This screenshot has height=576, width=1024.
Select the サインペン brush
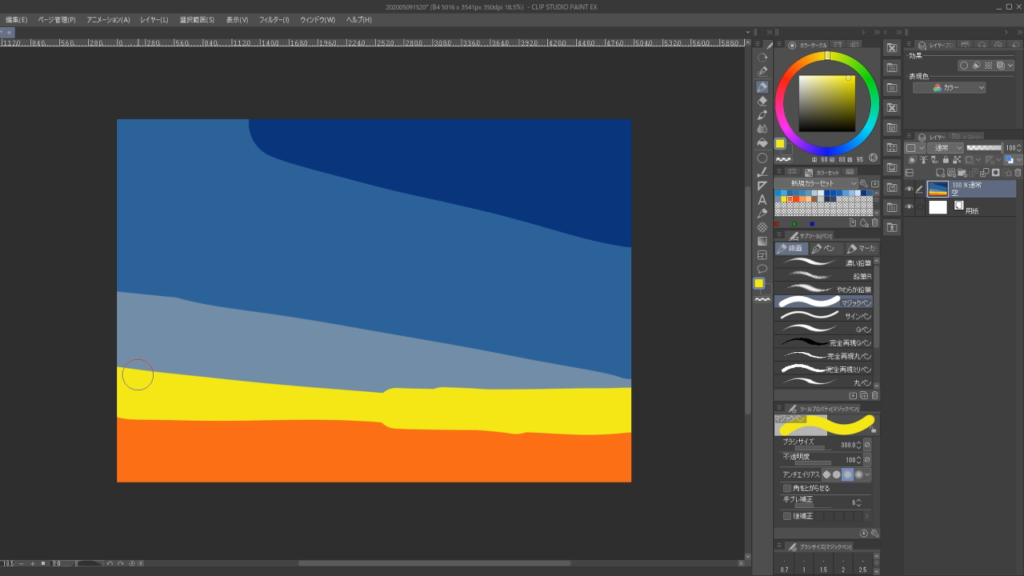824,316
